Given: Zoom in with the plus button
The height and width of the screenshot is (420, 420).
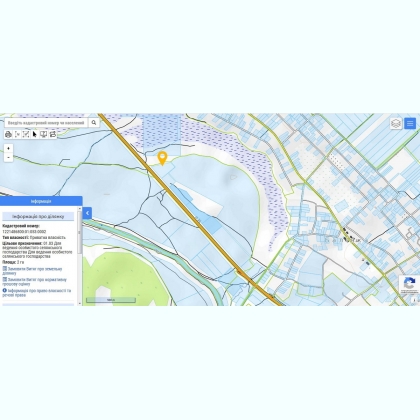Looking at the screenshot, I should pos(8,148).
